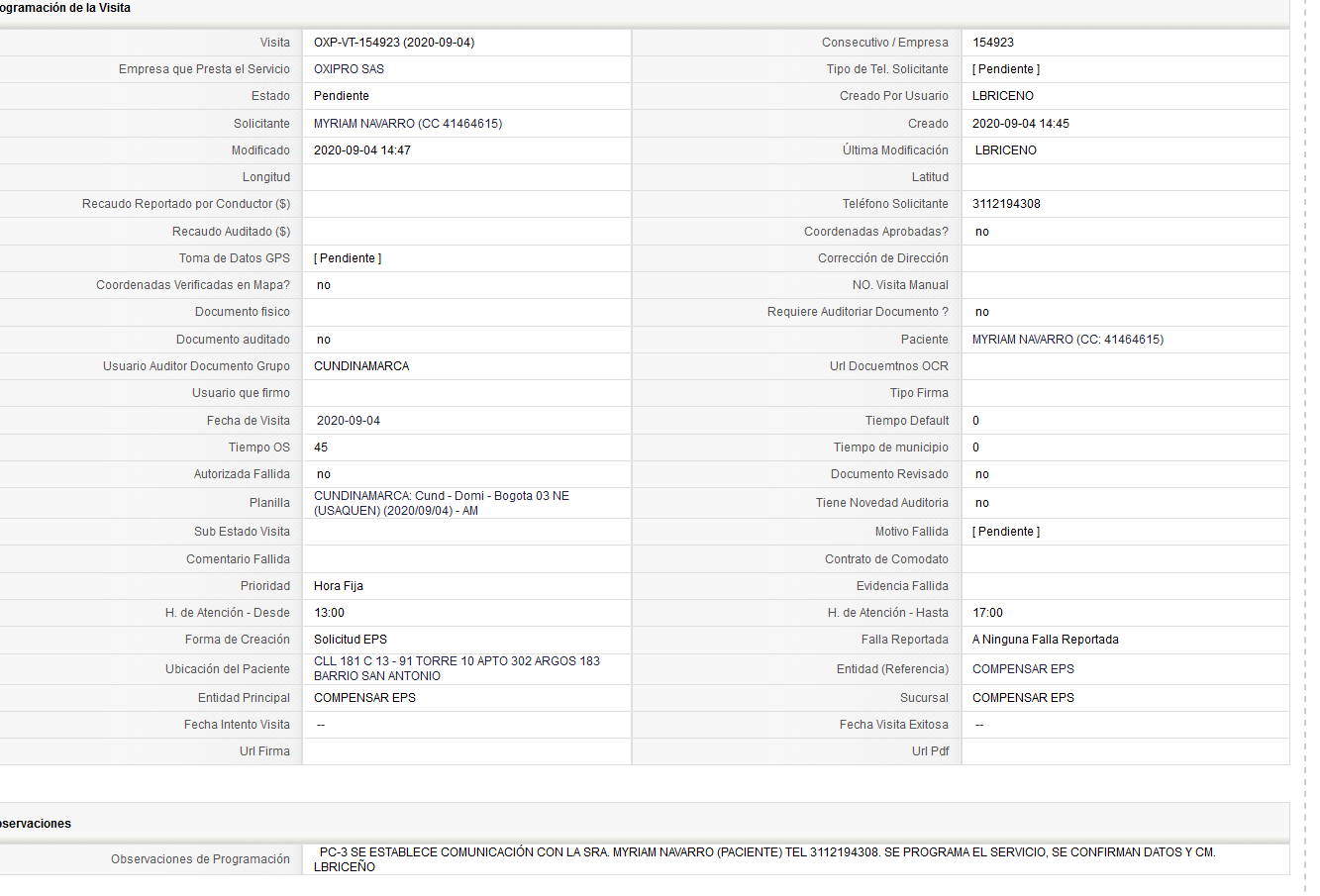This screenshot has height=896, width=1320.
Task: Click the Documento auditado value no
Action: coord(324,340)
